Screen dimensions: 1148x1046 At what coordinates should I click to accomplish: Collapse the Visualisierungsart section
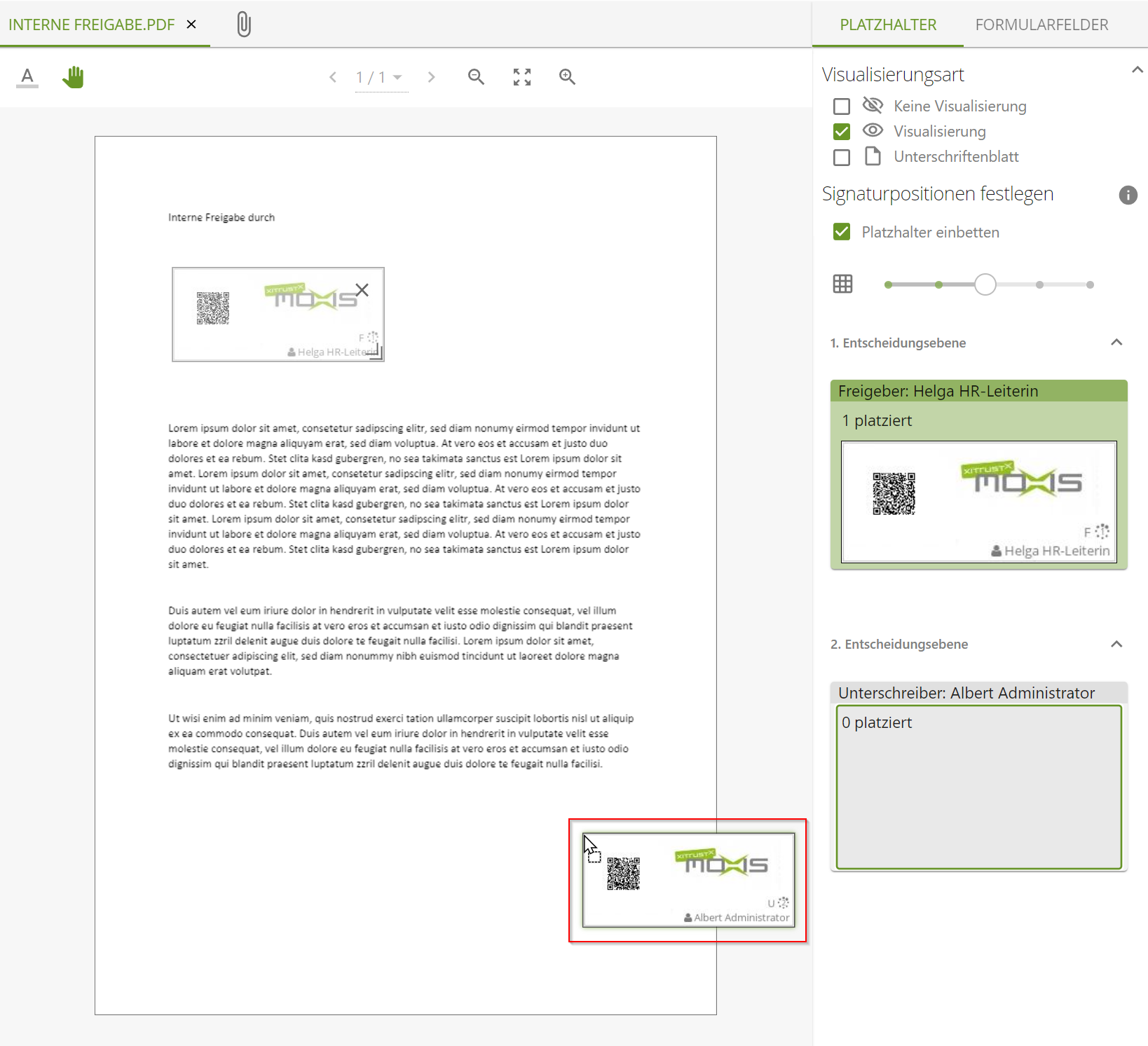1137,69
